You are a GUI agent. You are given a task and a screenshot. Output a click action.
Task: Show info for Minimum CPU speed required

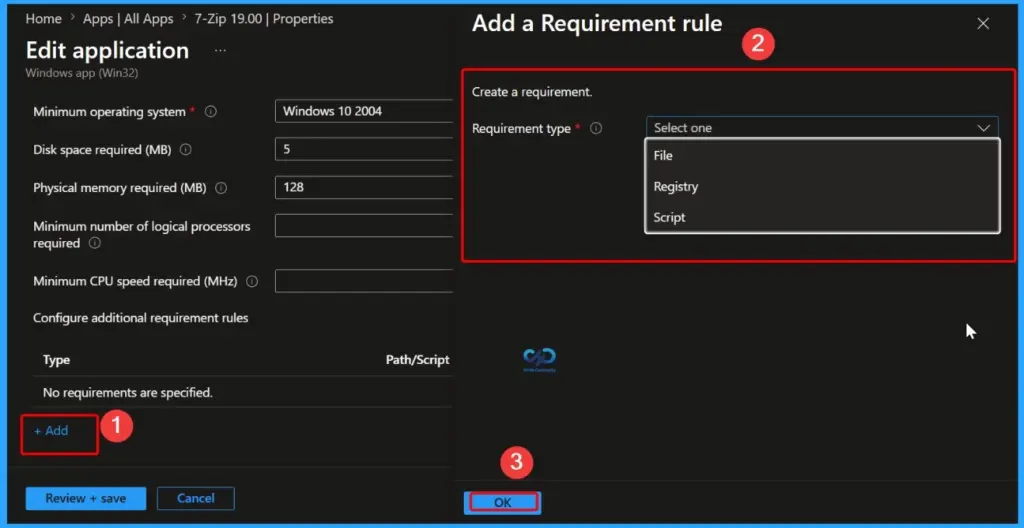click(x=252, y=282)
